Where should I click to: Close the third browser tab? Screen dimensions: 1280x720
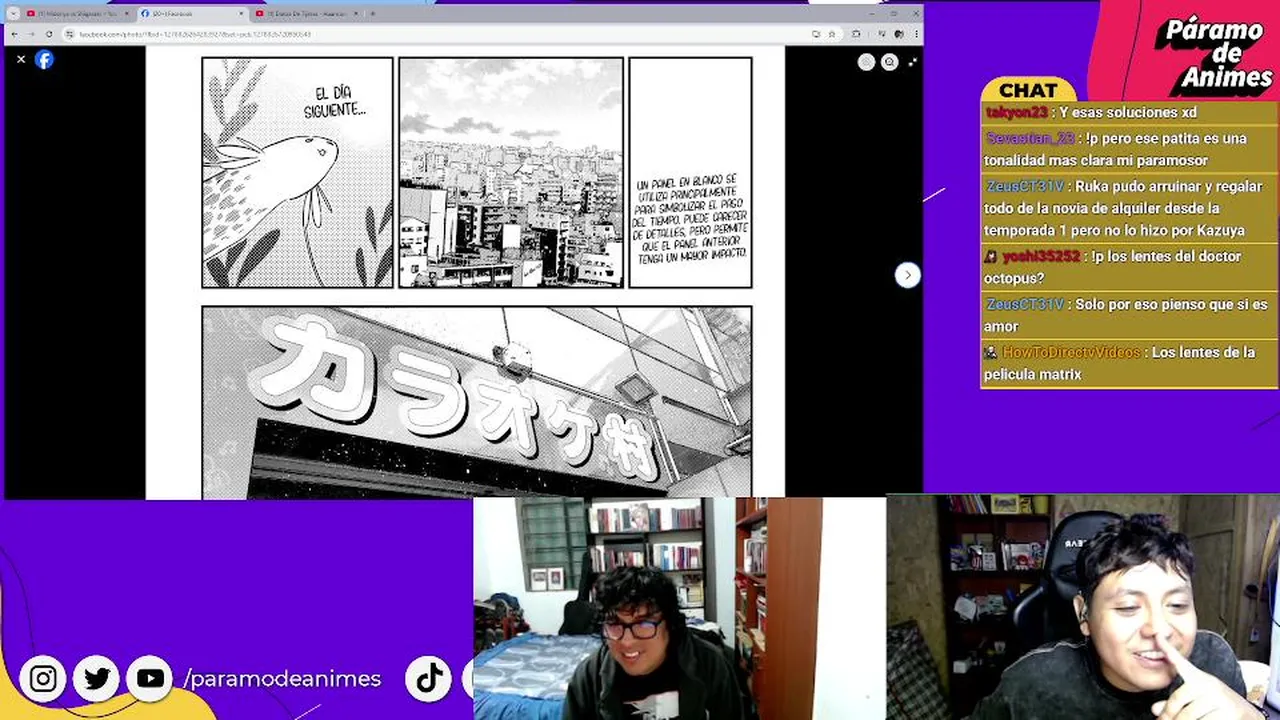point(355,13)
